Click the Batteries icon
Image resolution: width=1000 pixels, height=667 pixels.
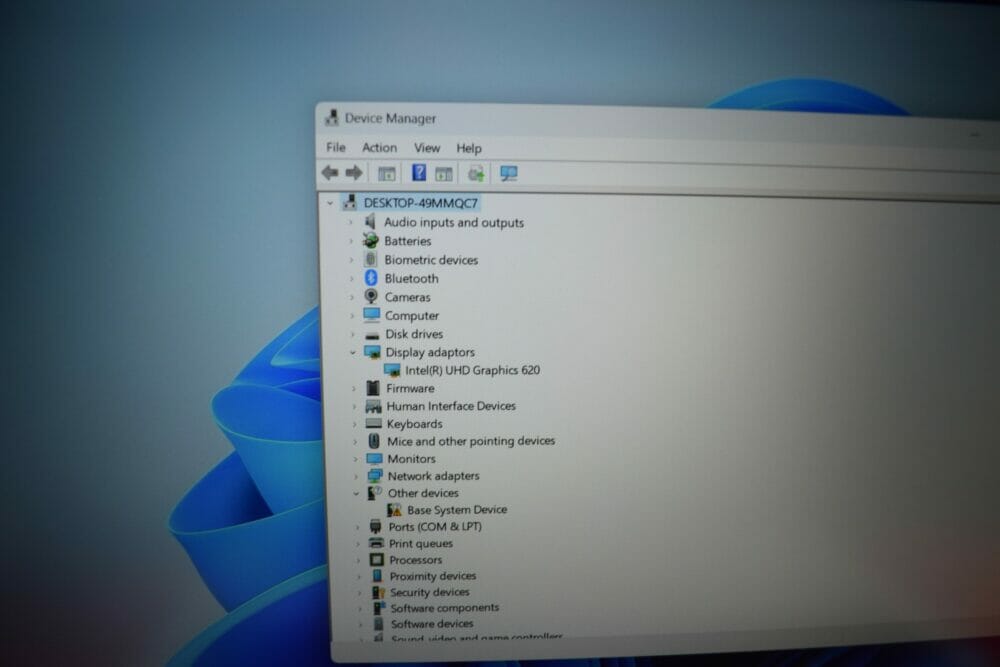371,240
